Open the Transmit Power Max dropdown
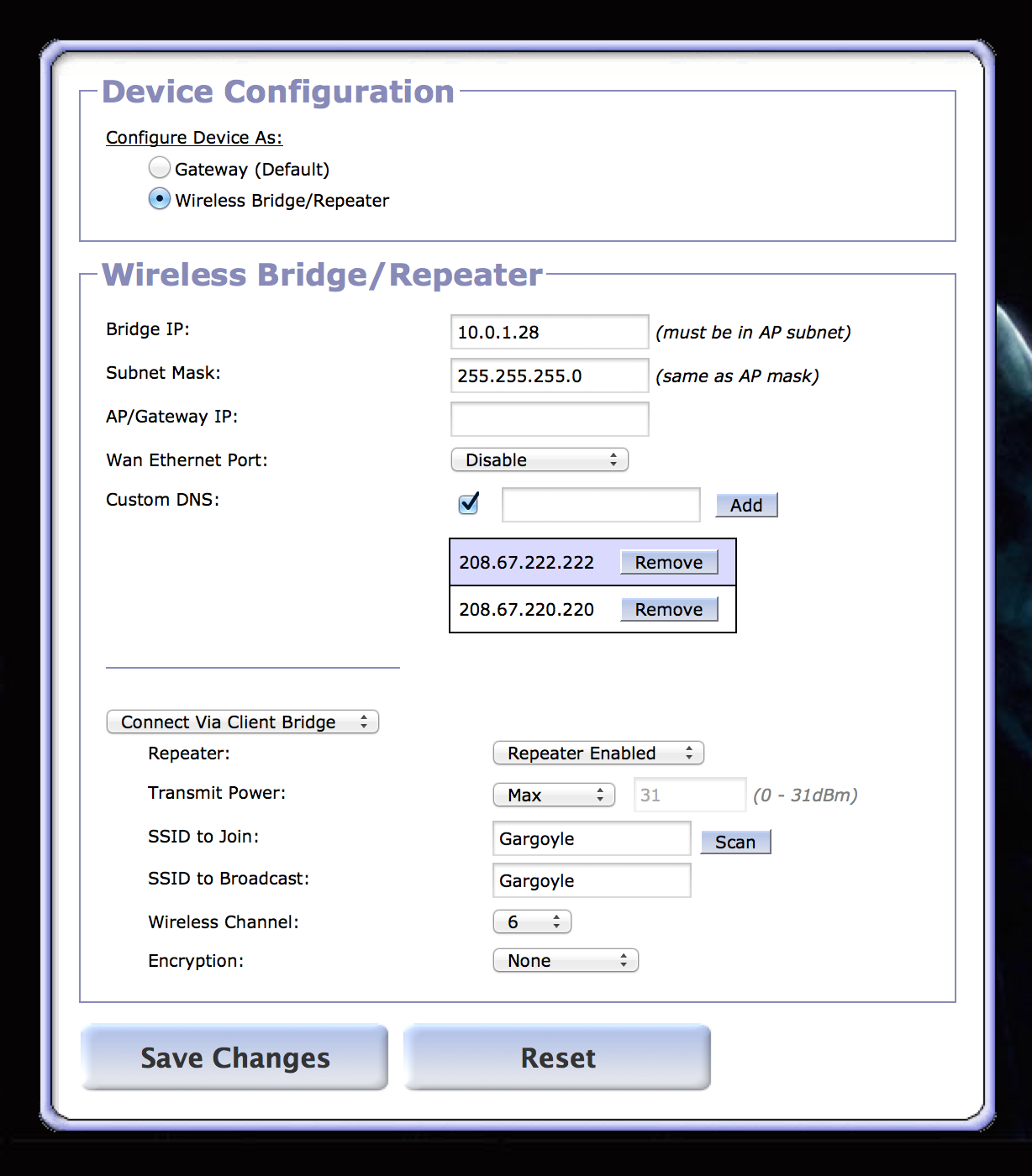 [x=554, y=795]
